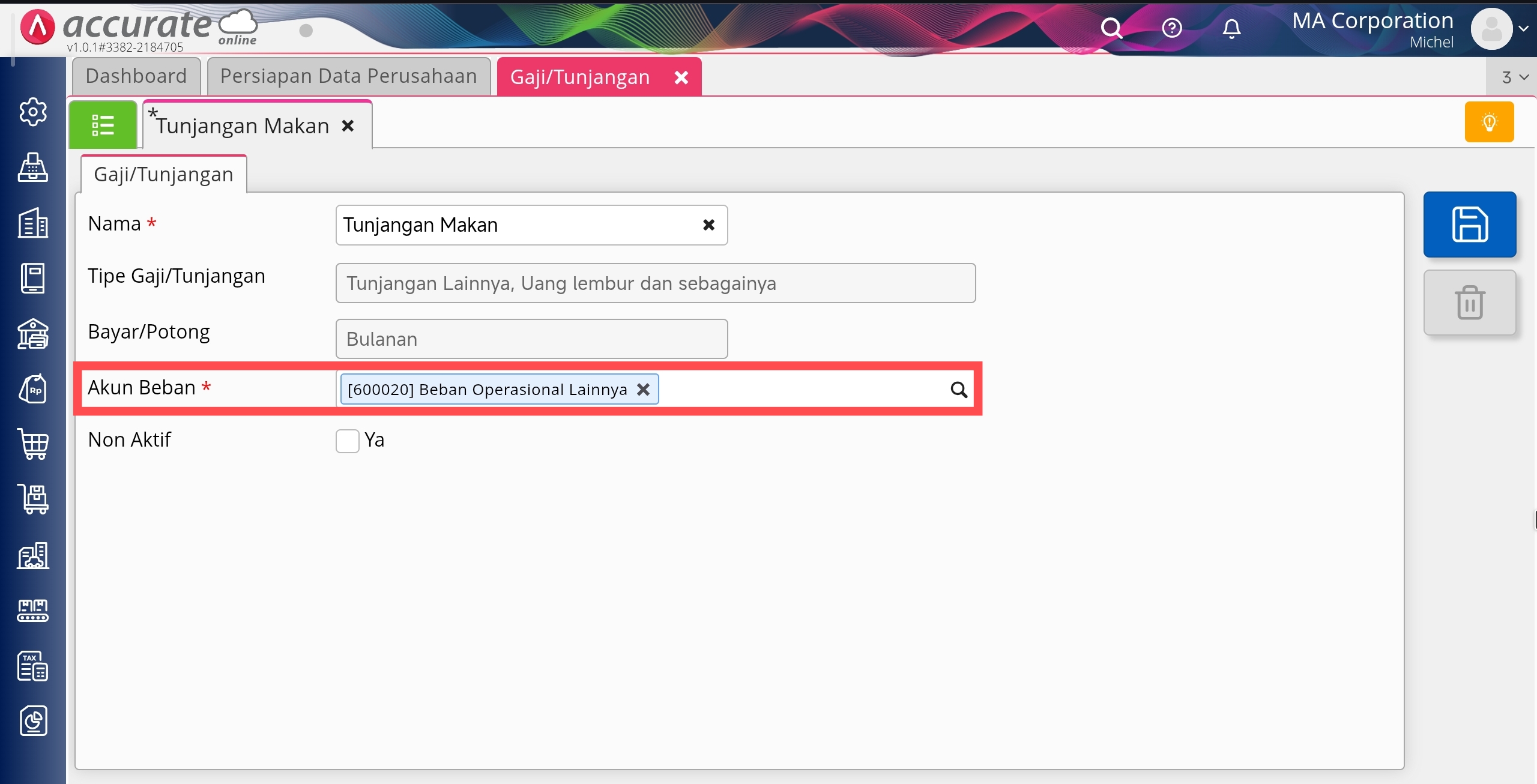Viewport: 1537px width, 784px height.
Task: Open the global search magnifier in header
Action: [1111, 28]
